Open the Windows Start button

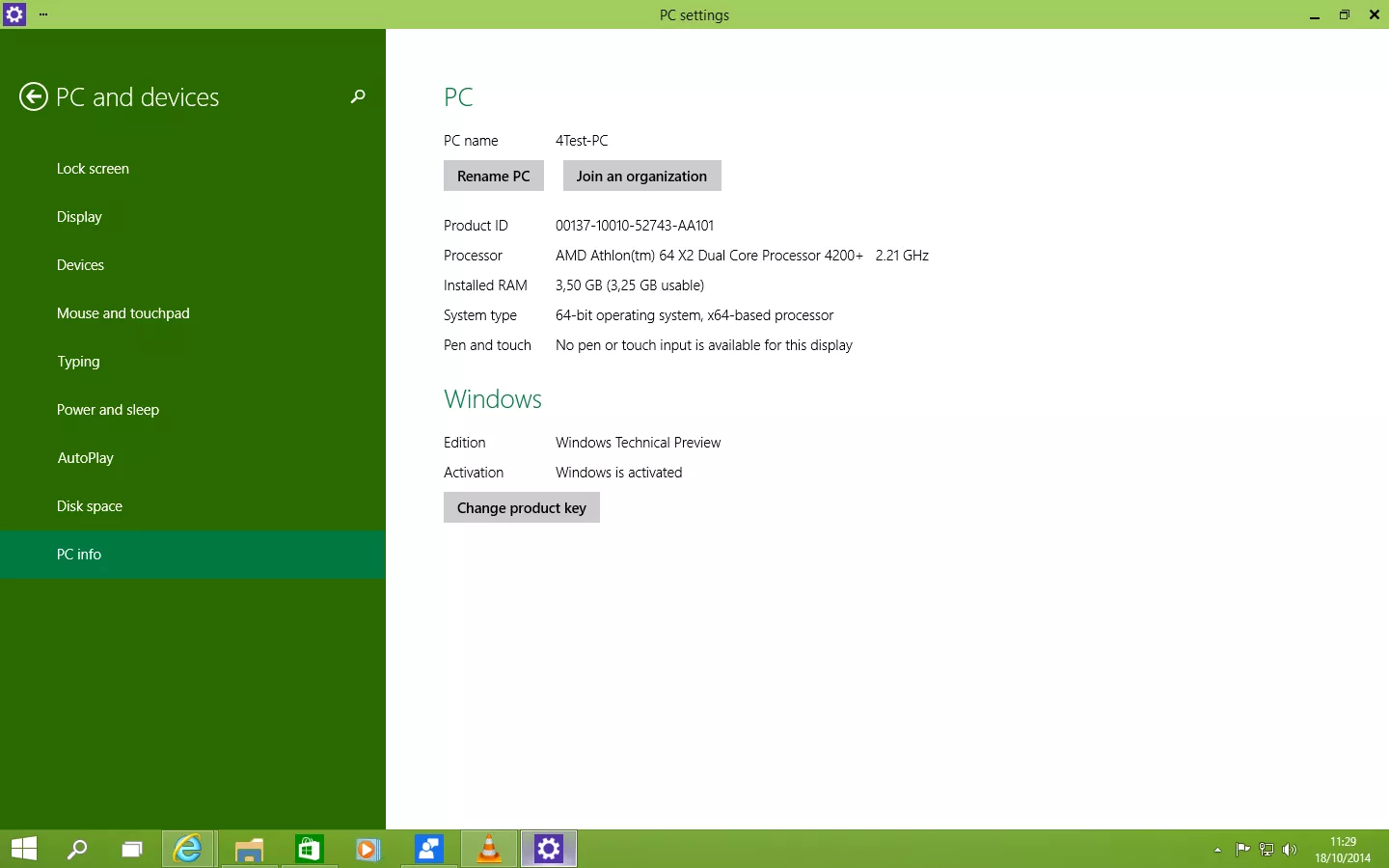click(x=24, y=849)
